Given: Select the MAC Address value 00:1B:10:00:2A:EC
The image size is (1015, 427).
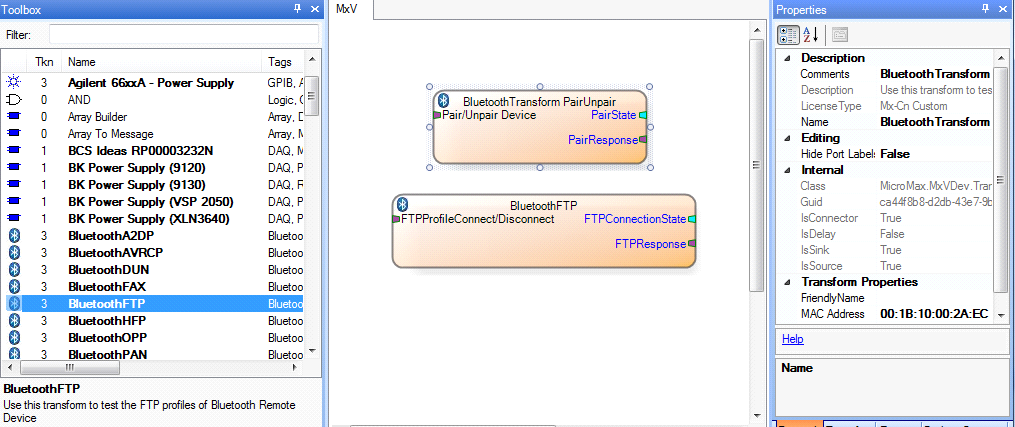Looking at the screenshot, I should [934, 314].
